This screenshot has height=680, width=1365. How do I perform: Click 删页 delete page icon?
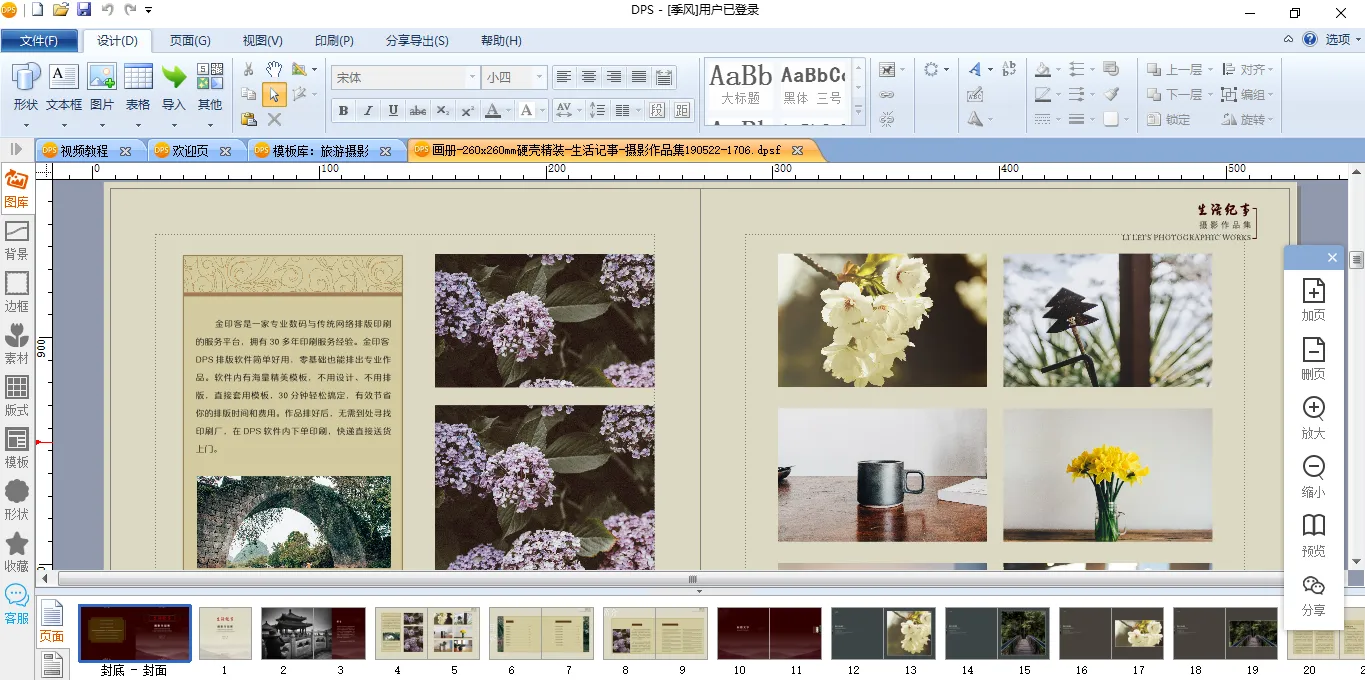[1313, 358]
